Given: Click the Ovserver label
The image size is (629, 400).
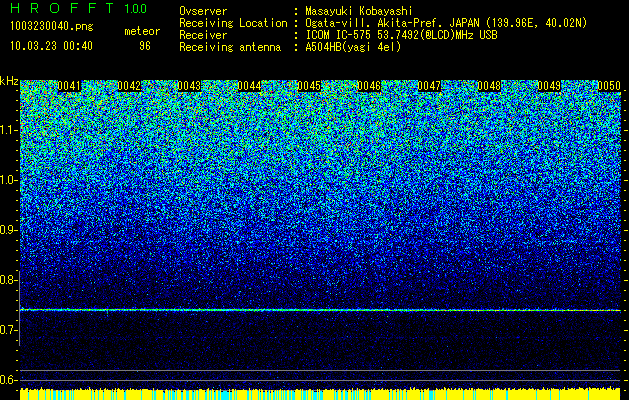Looking at the screenshot, I should pos(203,11).
